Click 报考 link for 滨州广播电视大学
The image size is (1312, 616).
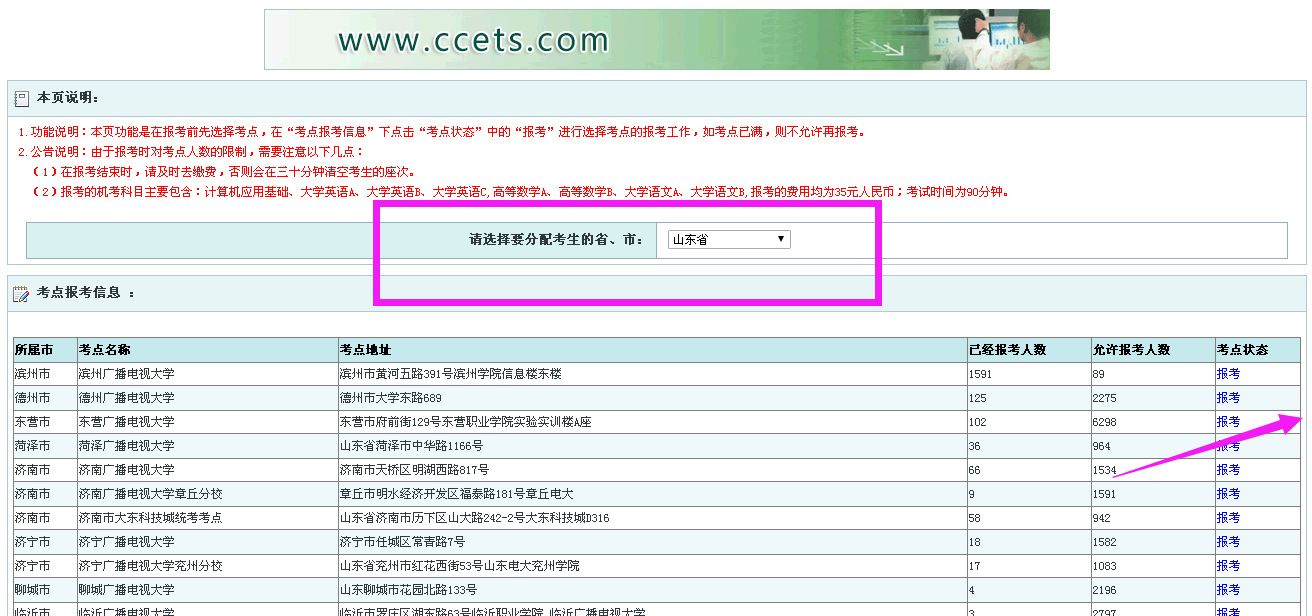click(x=1228, y=374)
